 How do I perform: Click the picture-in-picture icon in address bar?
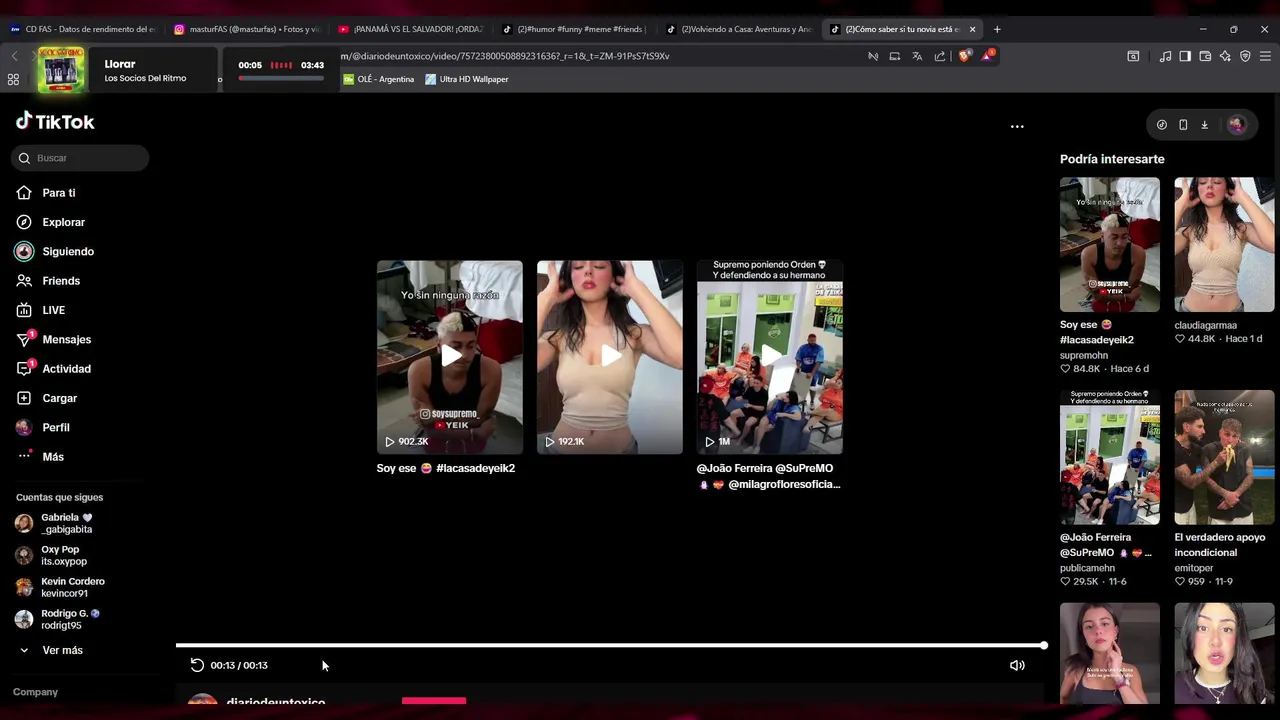point(895,56)
